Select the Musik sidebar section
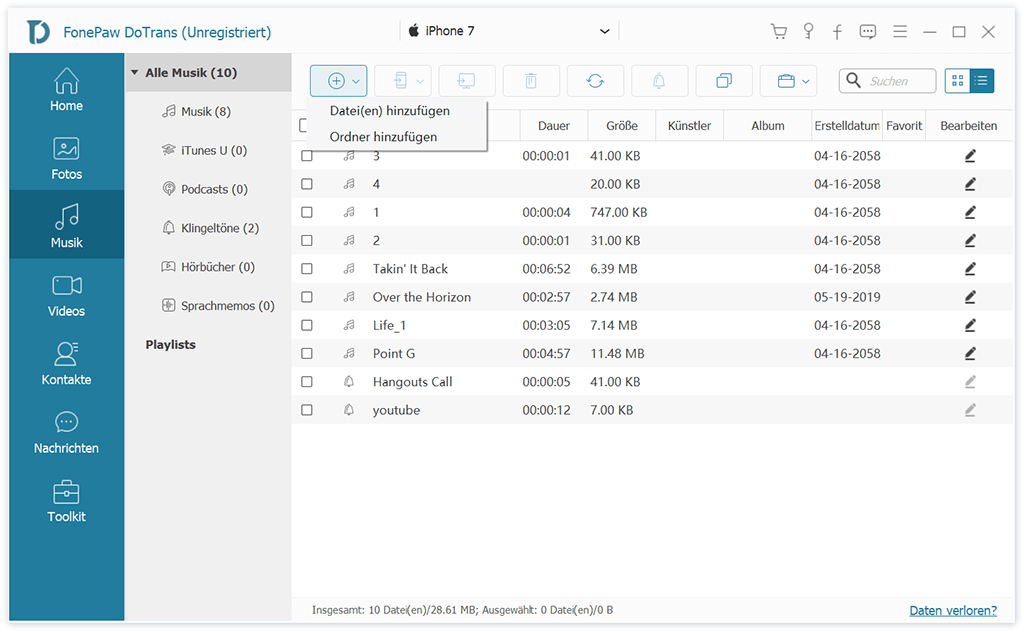The image size is (1024, 632). pos(67,225)
